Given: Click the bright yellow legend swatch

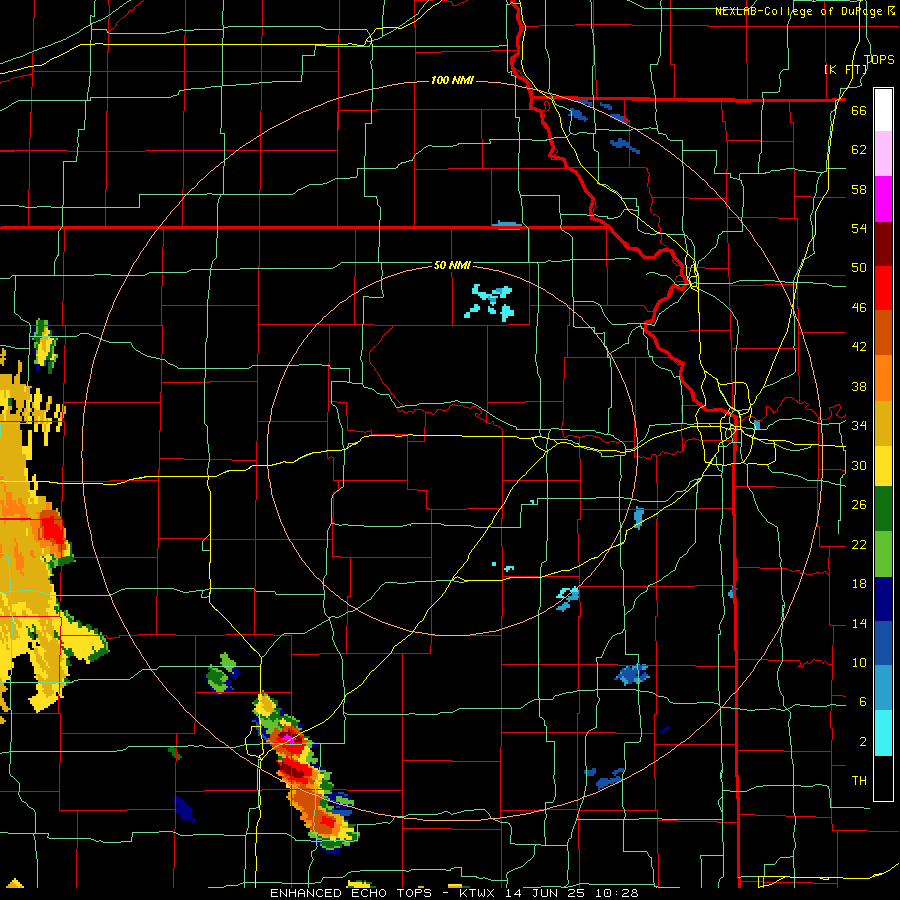Looking at the screenshot, I should click(x=883, y=466).
